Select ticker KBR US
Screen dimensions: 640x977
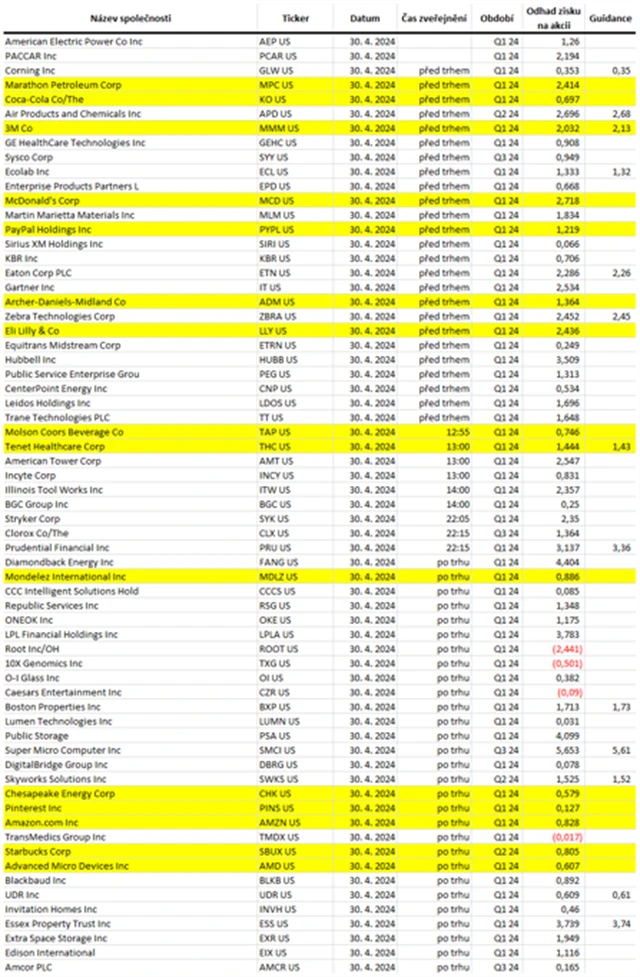[x=275, y=259]
